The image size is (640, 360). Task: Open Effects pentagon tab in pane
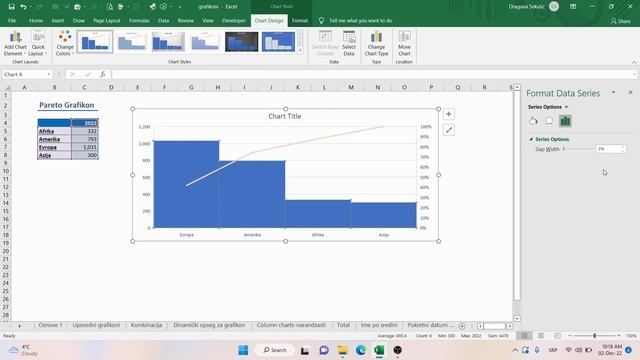click(549, 121)
